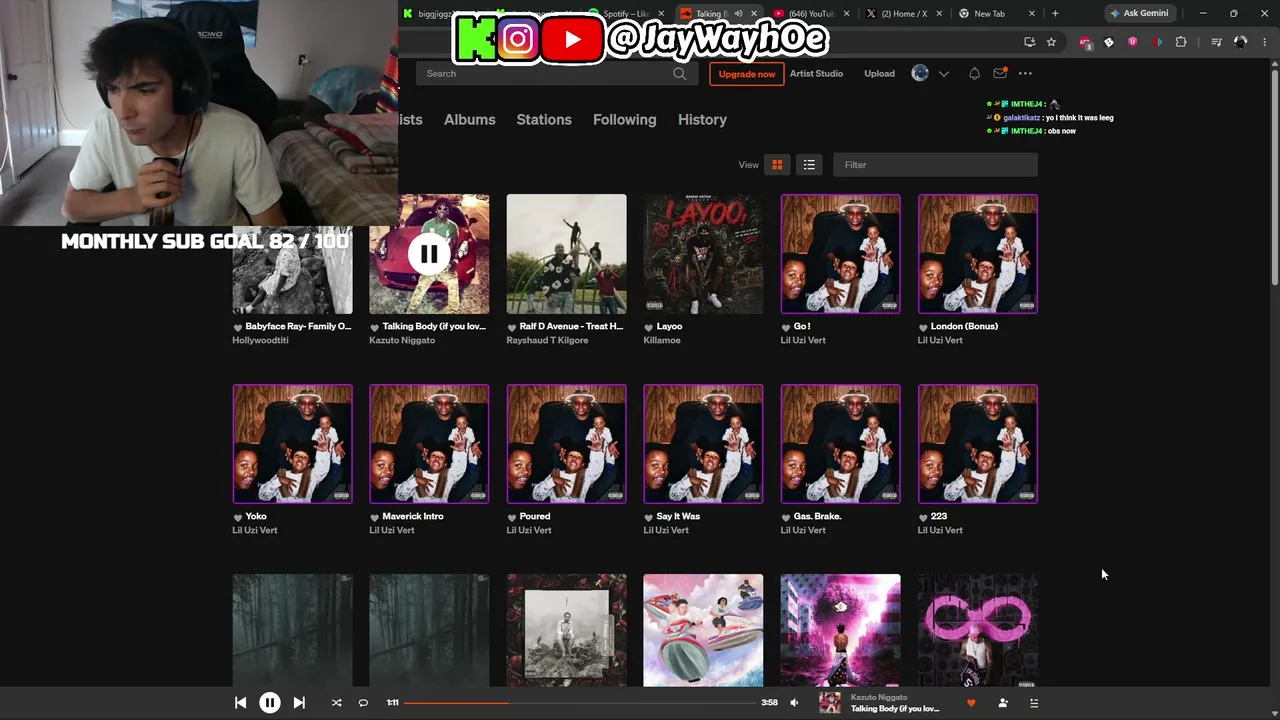Mute the Talking Body tab audio icon
The image size is (1280, 720).
point(738,14)
